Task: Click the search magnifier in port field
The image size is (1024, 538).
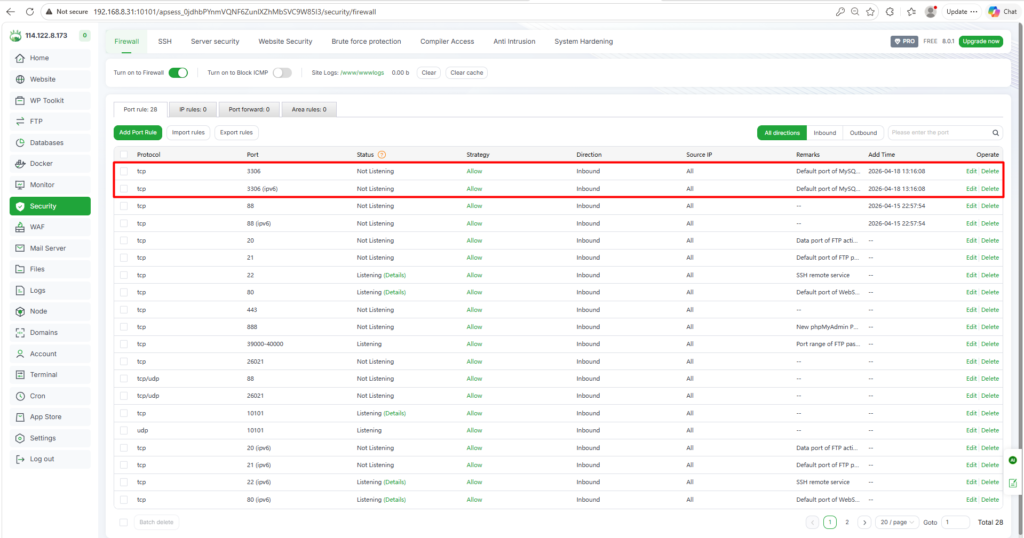Action: tap(995, 132)
